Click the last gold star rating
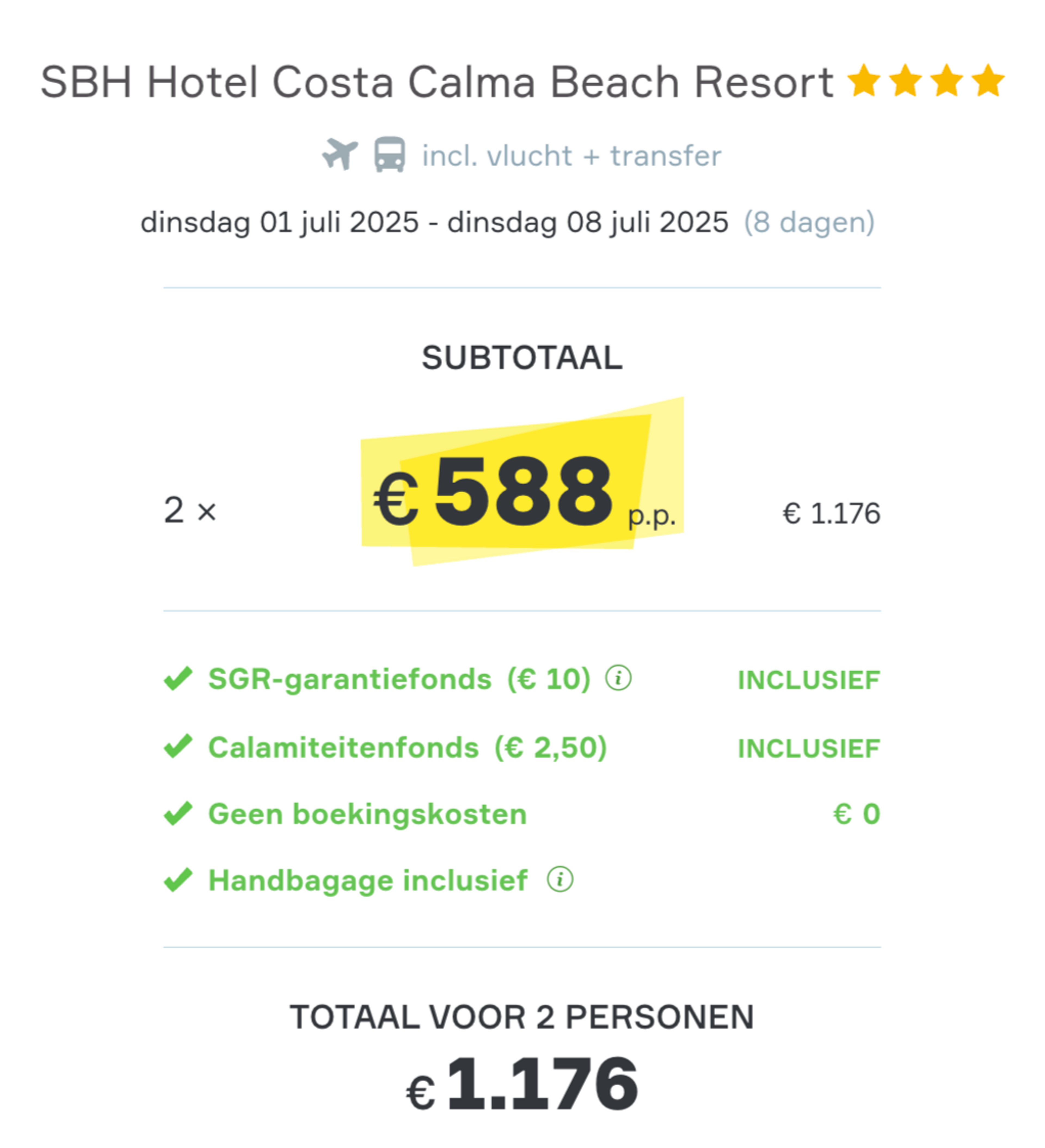The height and width of the screenshot is (1148, 1045). tap(988, 80)
